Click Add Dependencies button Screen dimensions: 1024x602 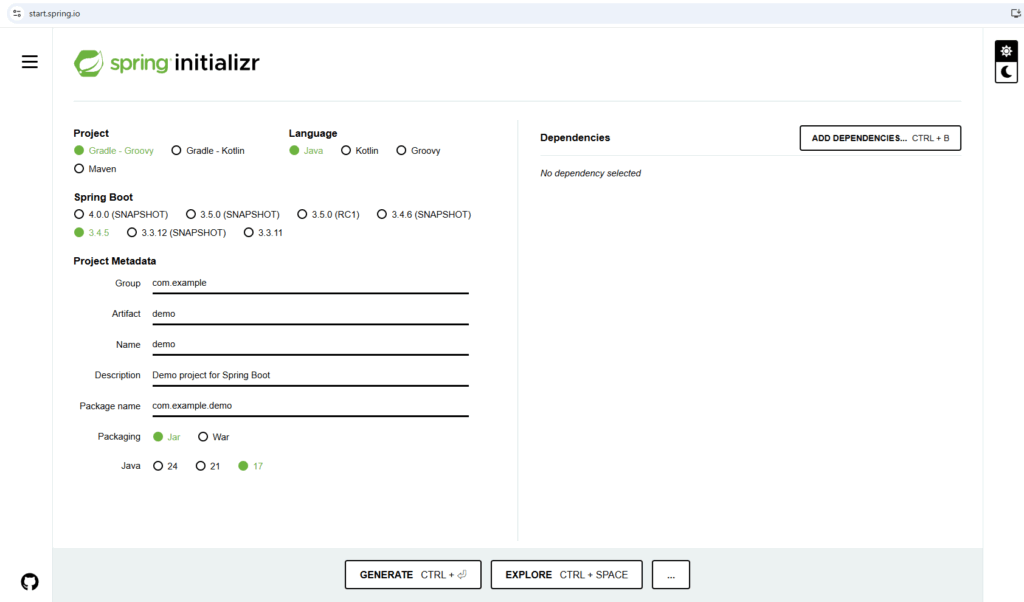(880, 138)
